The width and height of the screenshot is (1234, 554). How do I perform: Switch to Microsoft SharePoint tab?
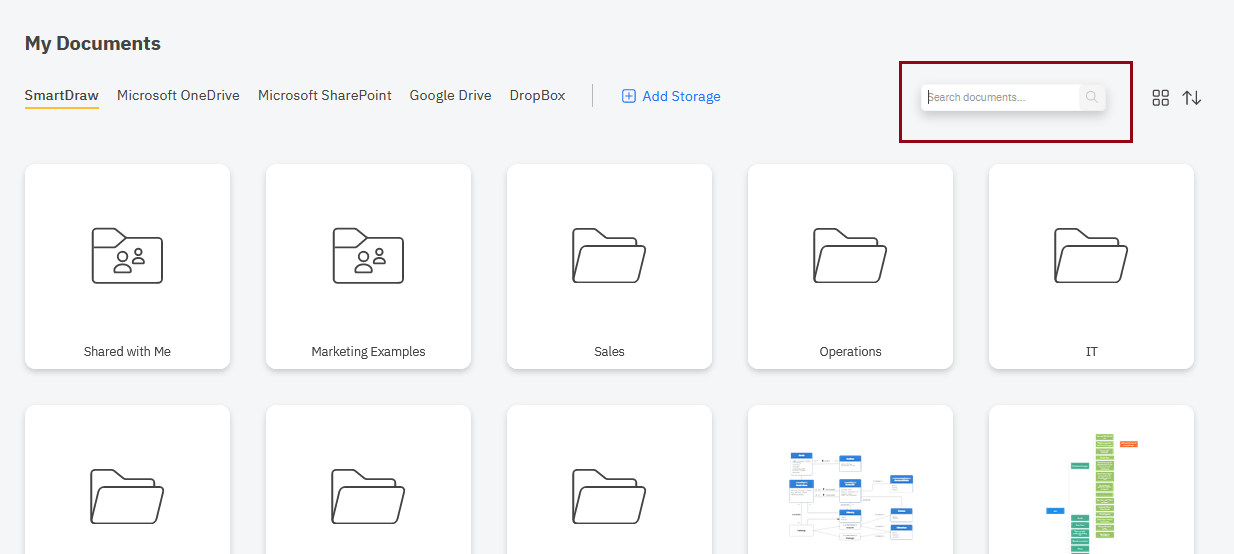click(324, 96)
